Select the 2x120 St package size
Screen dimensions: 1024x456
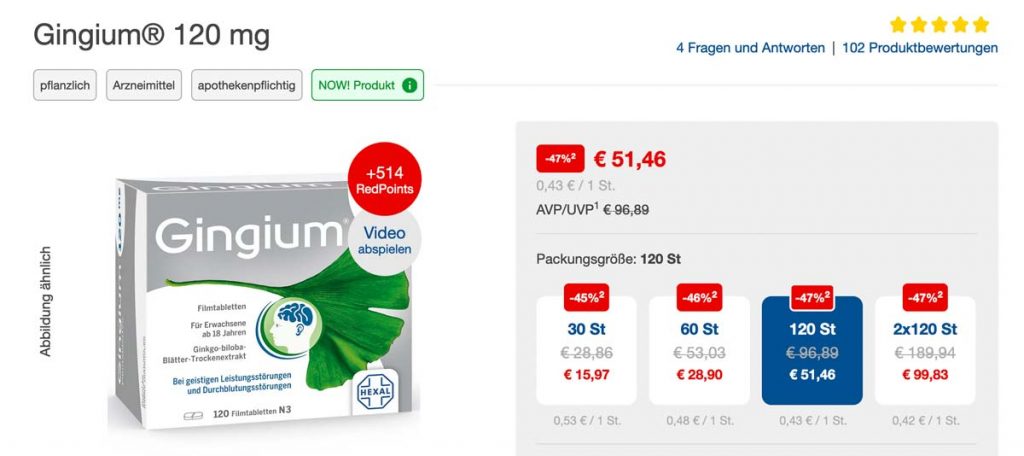point(925,350)
